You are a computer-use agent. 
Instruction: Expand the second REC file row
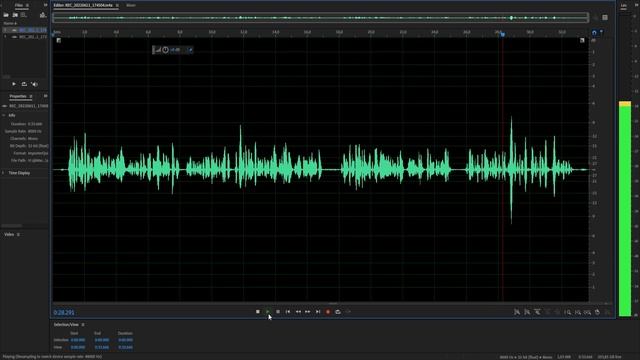(5, 37)
